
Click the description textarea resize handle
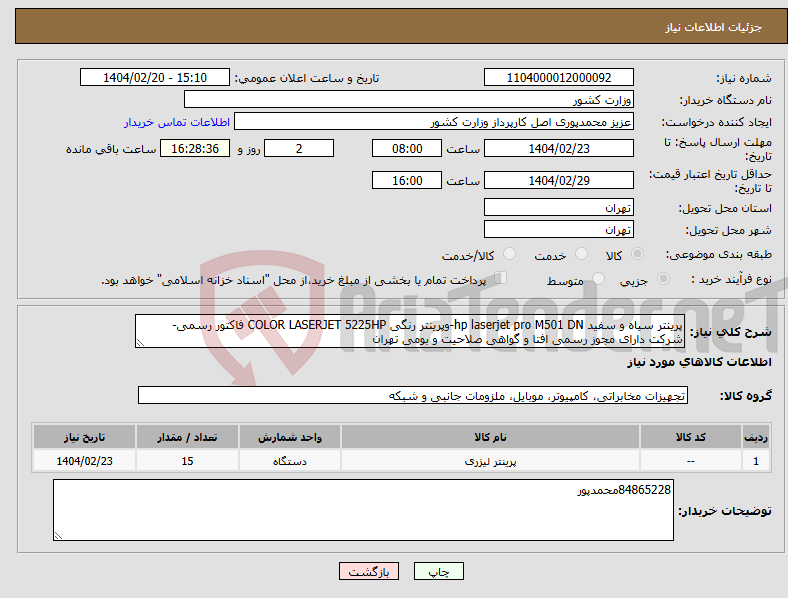click(x=140, y=343)
